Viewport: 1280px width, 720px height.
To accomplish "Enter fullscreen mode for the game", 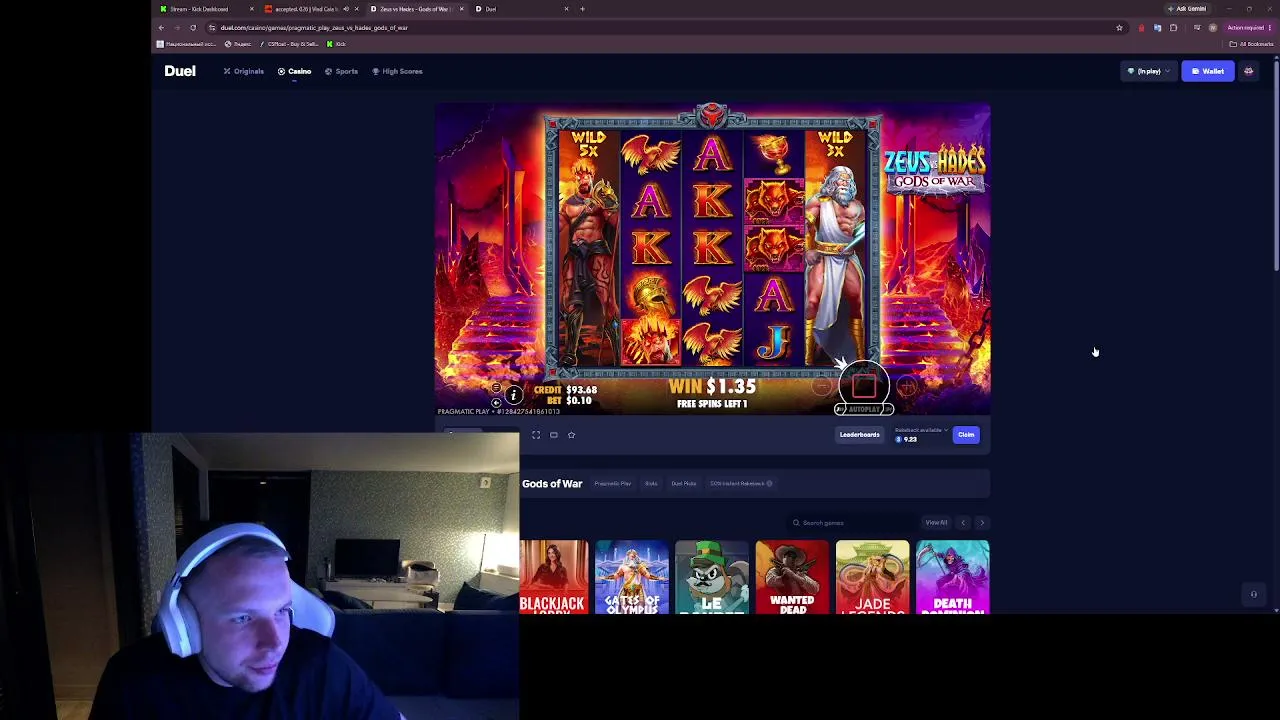I will pos(536,435).
